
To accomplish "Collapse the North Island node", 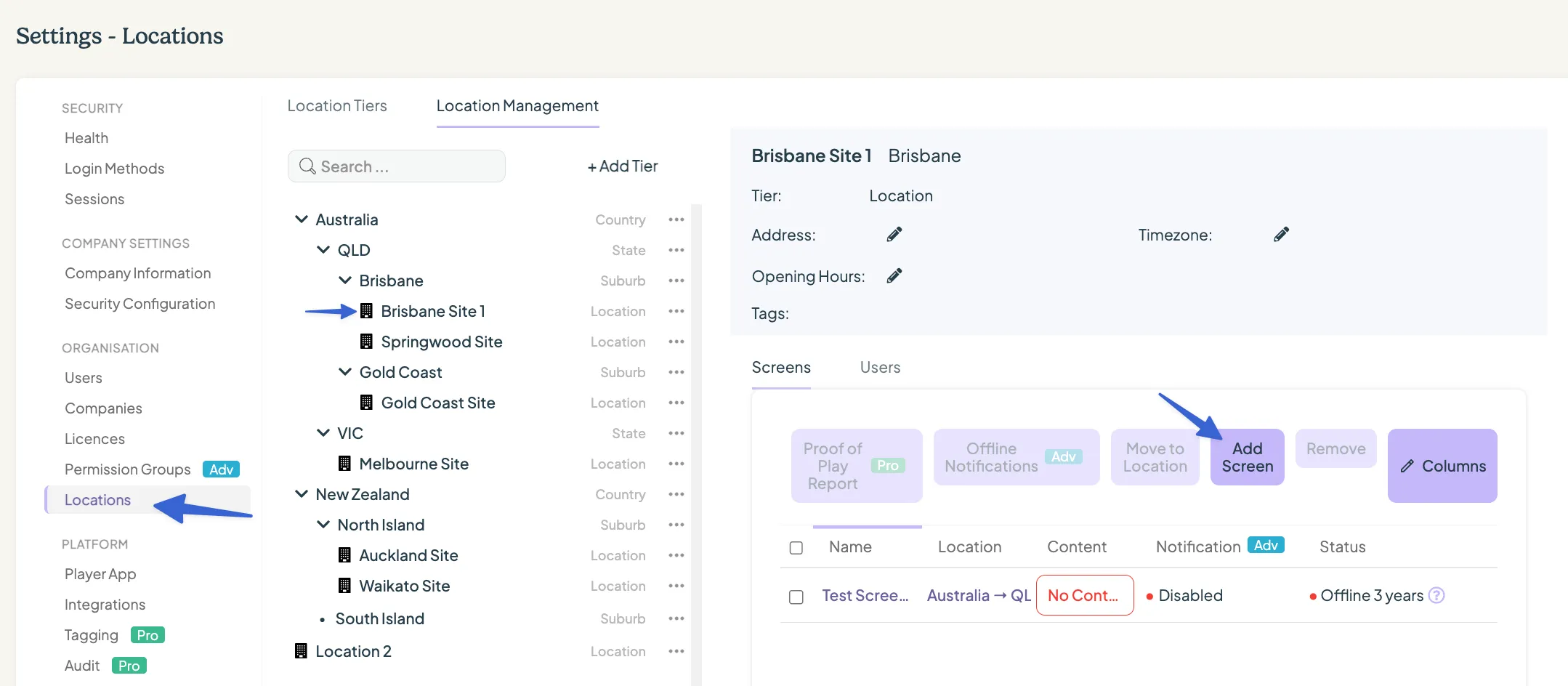I will tap(323, 525).
